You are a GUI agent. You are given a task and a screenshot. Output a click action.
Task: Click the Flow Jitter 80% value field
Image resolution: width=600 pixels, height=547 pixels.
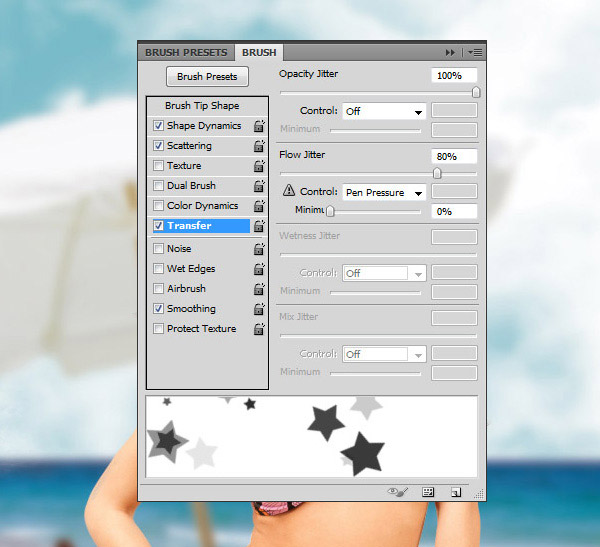pyautogui.click(x=454, y=156)
